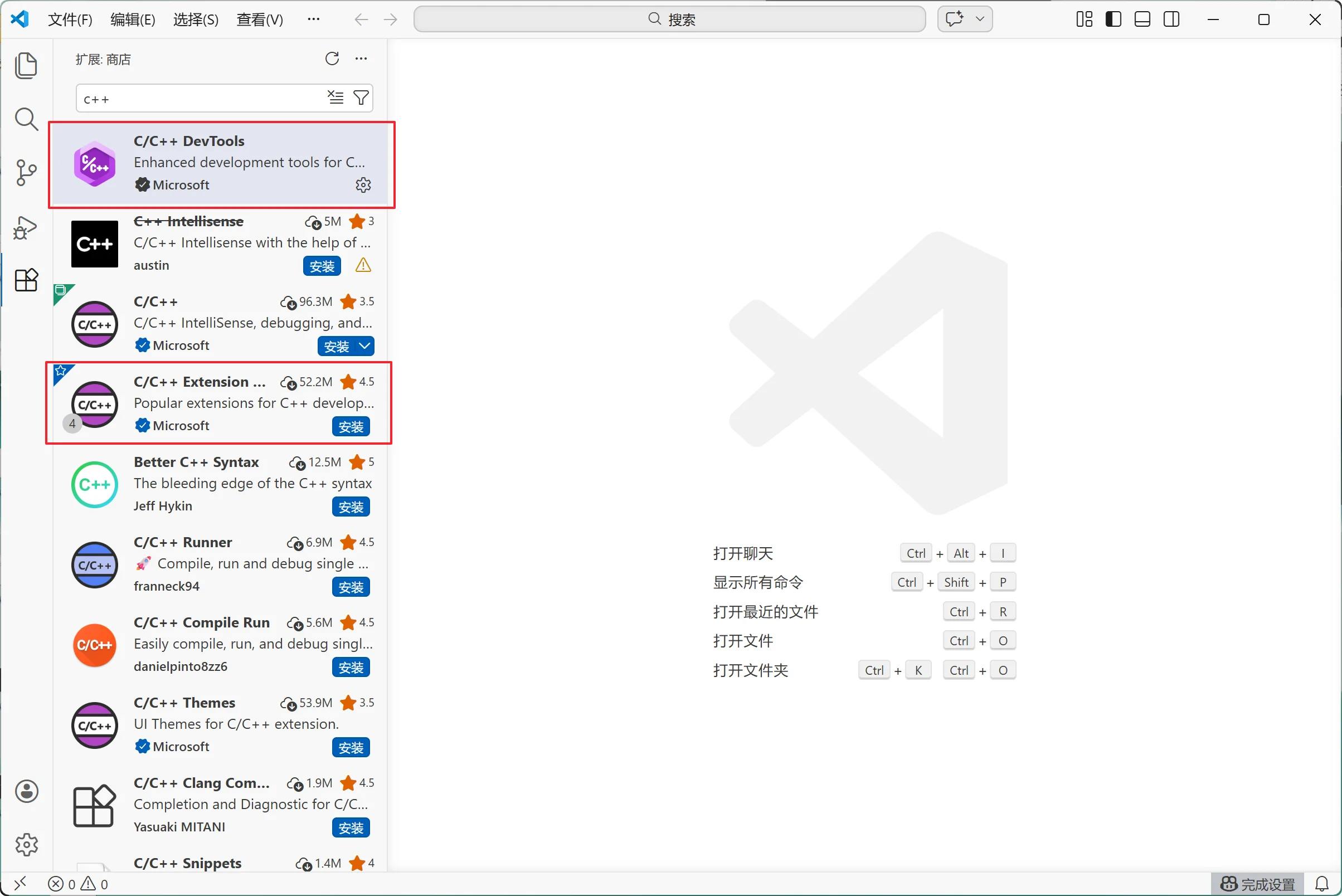Open the Manage gear in activity bar

(26, 845)
